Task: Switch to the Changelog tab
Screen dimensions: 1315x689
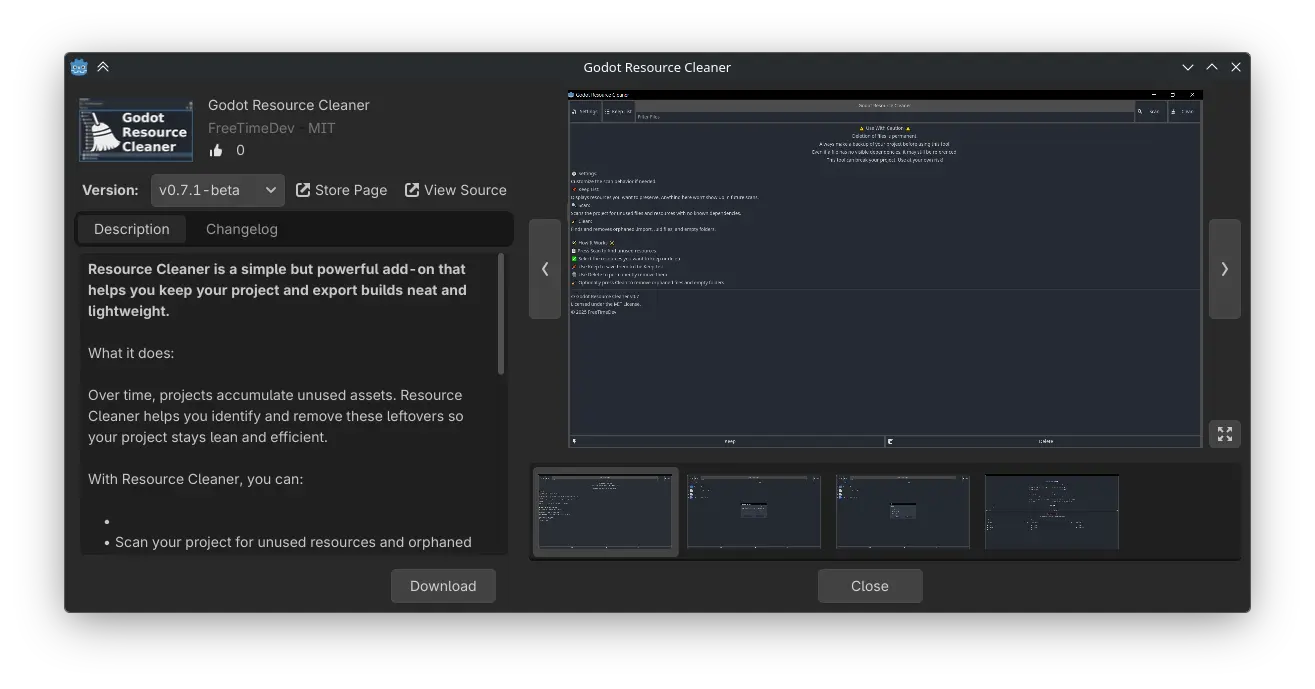Action: pyautogui.click(x=241, y=228)
